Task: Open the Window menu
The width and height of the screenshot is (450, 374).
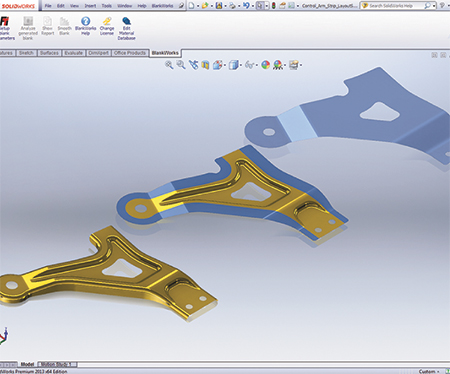Action: pyautogui.click(x=124, y=6)
